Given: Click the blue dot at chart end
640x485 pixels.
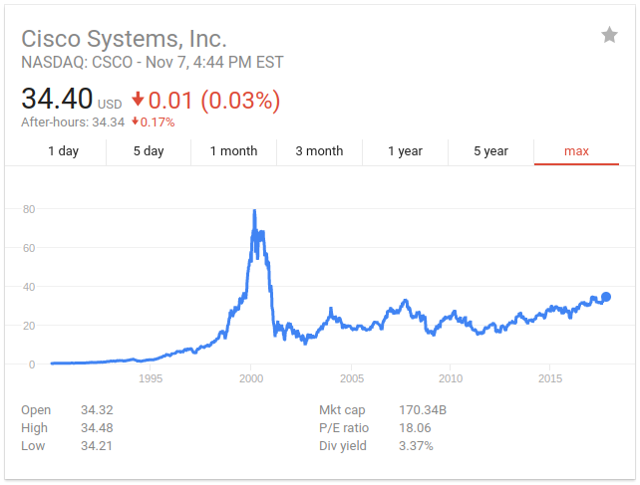Looking at the screenshot, I should tap(605, 297).
